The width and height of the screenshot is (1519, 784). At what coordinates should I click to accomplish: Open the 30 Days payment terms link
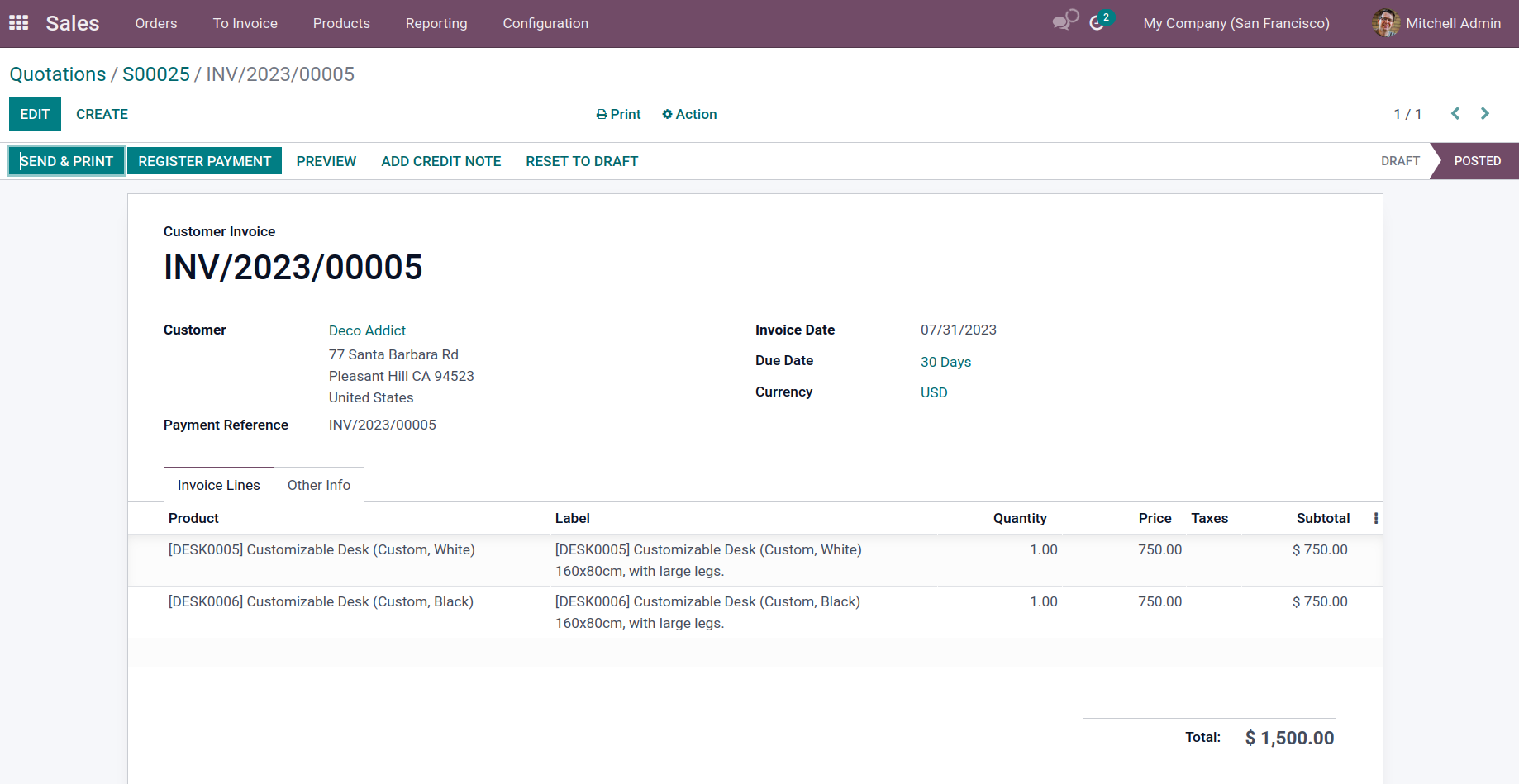click(x=945, y=362)
